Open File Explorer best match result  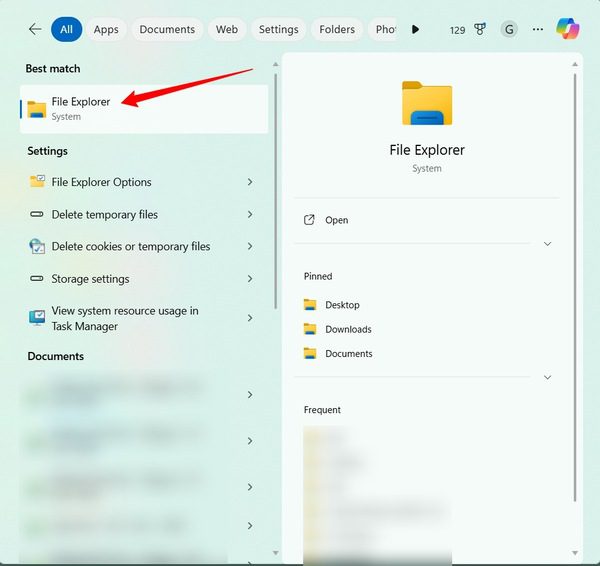click(144, 109)
